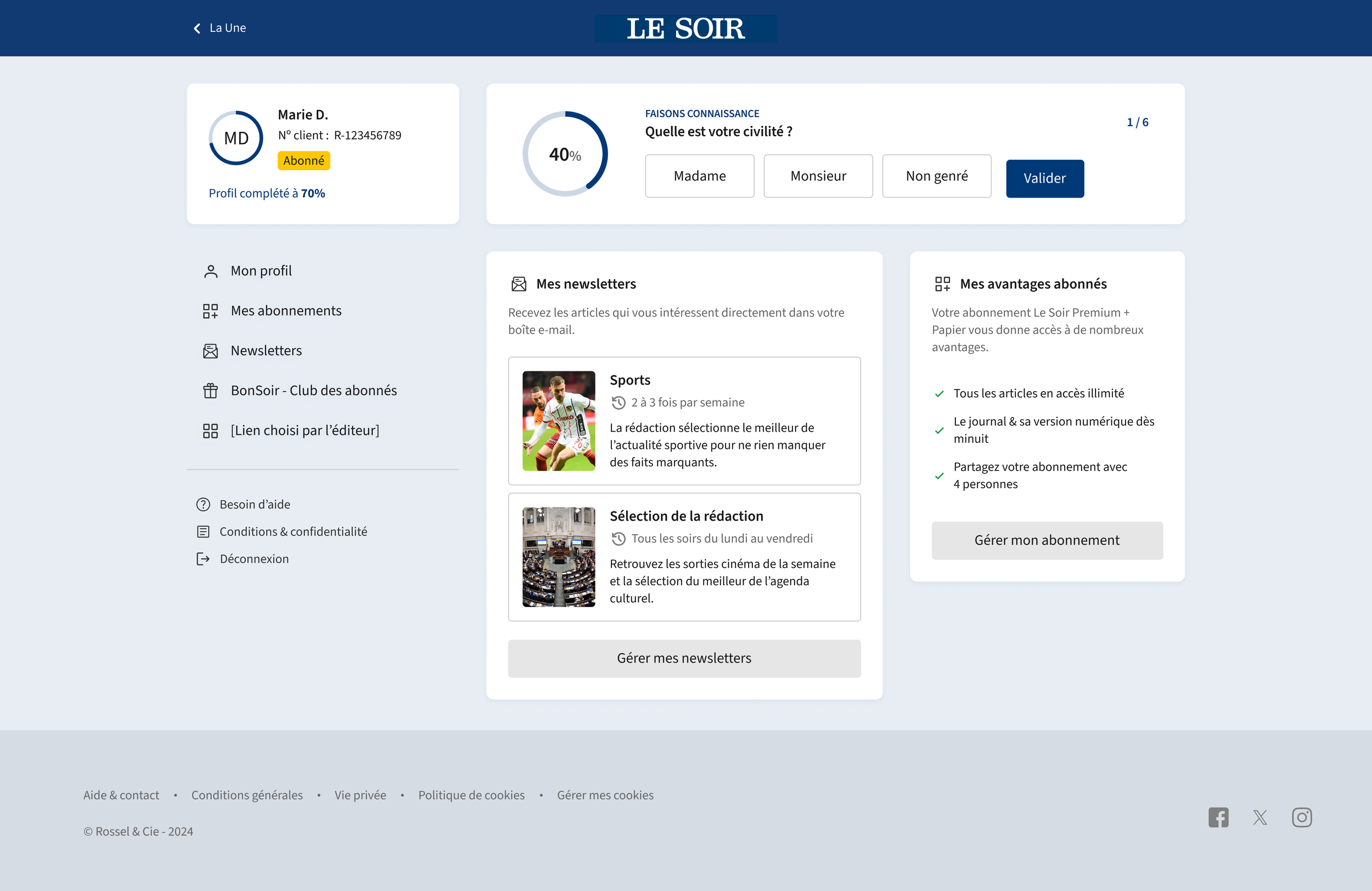The width and height of the screenshot is (1372, 891).
Task: Click the Besoin d'aide question mark icon
Action: tap(203, 504)
